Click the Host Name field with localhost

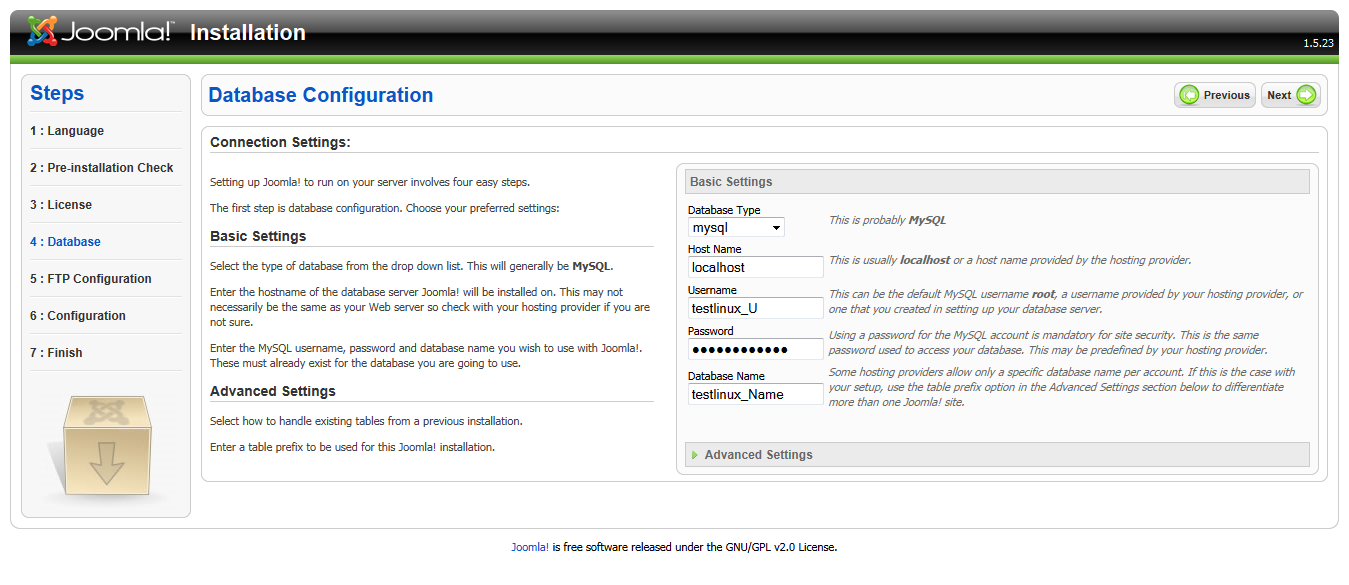click(756, 267)
